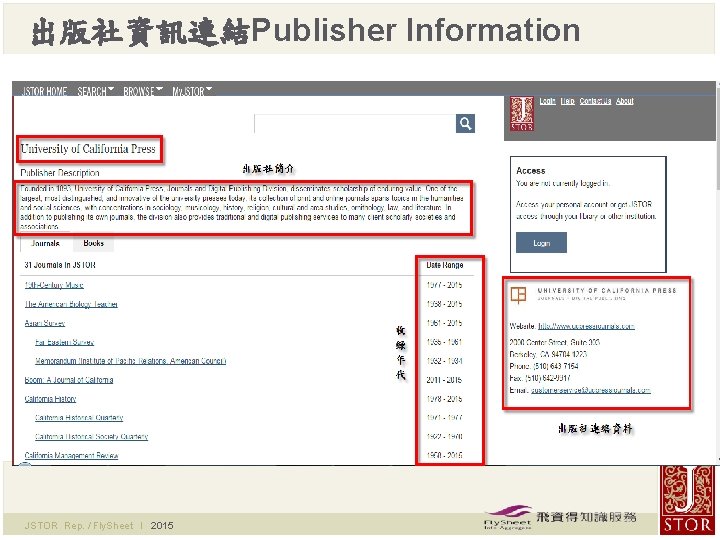
Task: Expand the MyJSTOR dropdown menu
Action: [192, 91]
